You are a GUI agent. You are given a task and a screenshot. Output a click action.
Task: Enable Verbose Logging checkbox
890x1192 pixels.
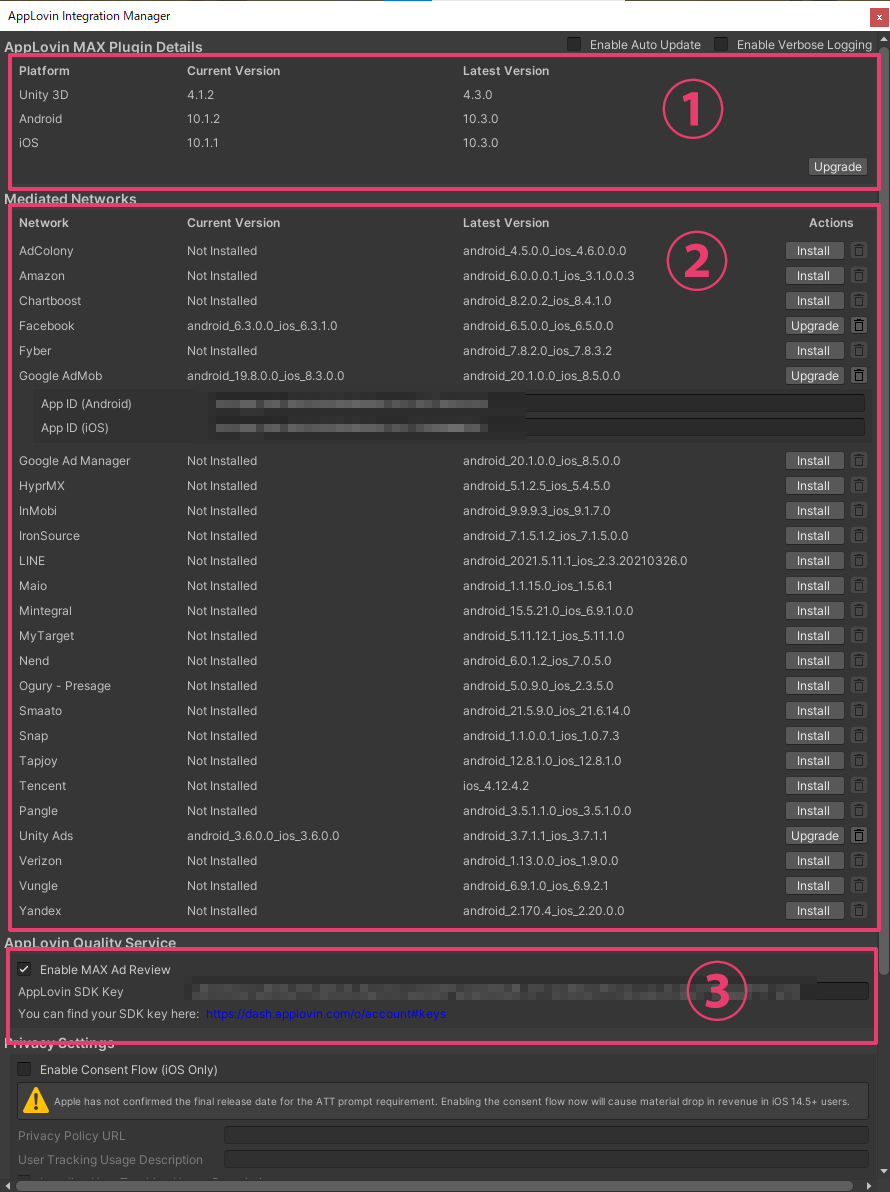(721, 44)
